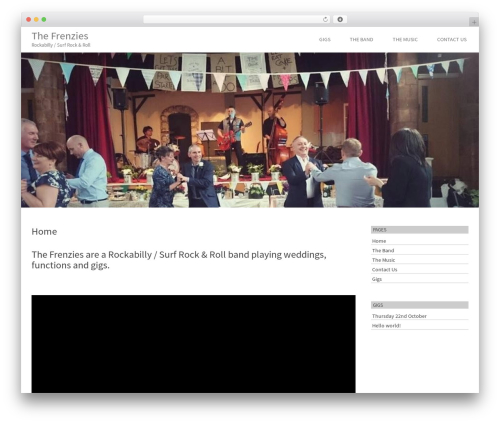This screenshot has height=423, width=500.
Task: Click the black embedded video area
Action: [x=193, y=344]
